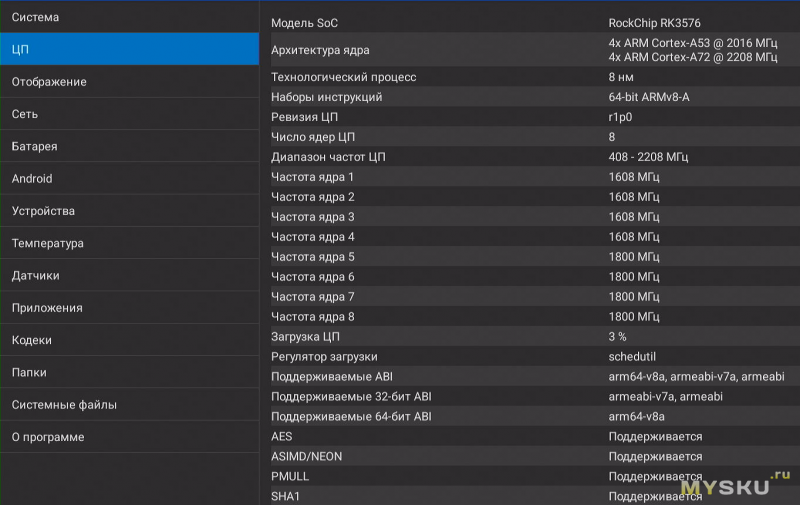This screenshot has width=800, height=505.
Task: Select the Регулятор загрузки schedutil row
Action: tap(530, 357)
